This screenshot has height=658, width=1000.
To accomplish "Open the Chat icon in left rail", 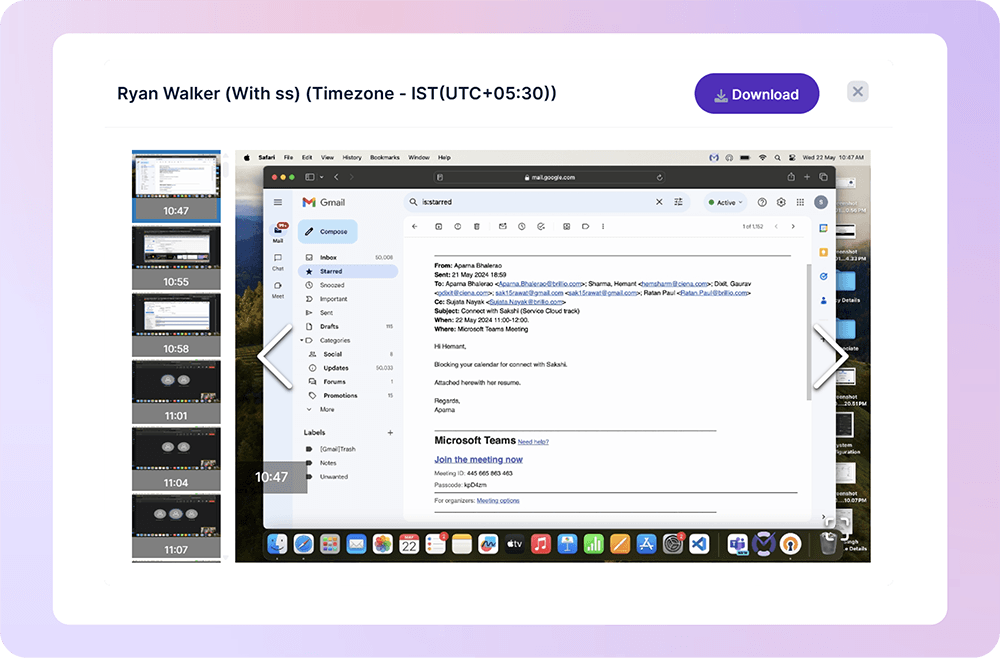I will 278,261.
